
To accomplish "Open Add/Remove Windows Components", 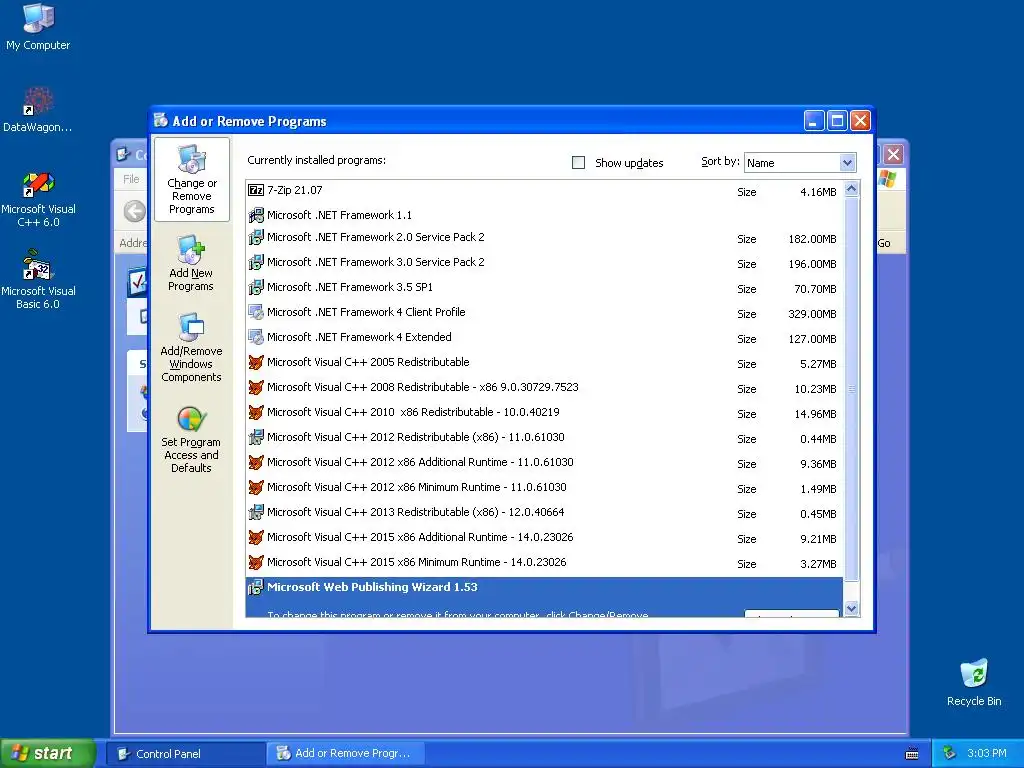I will [x=191, y=347].
